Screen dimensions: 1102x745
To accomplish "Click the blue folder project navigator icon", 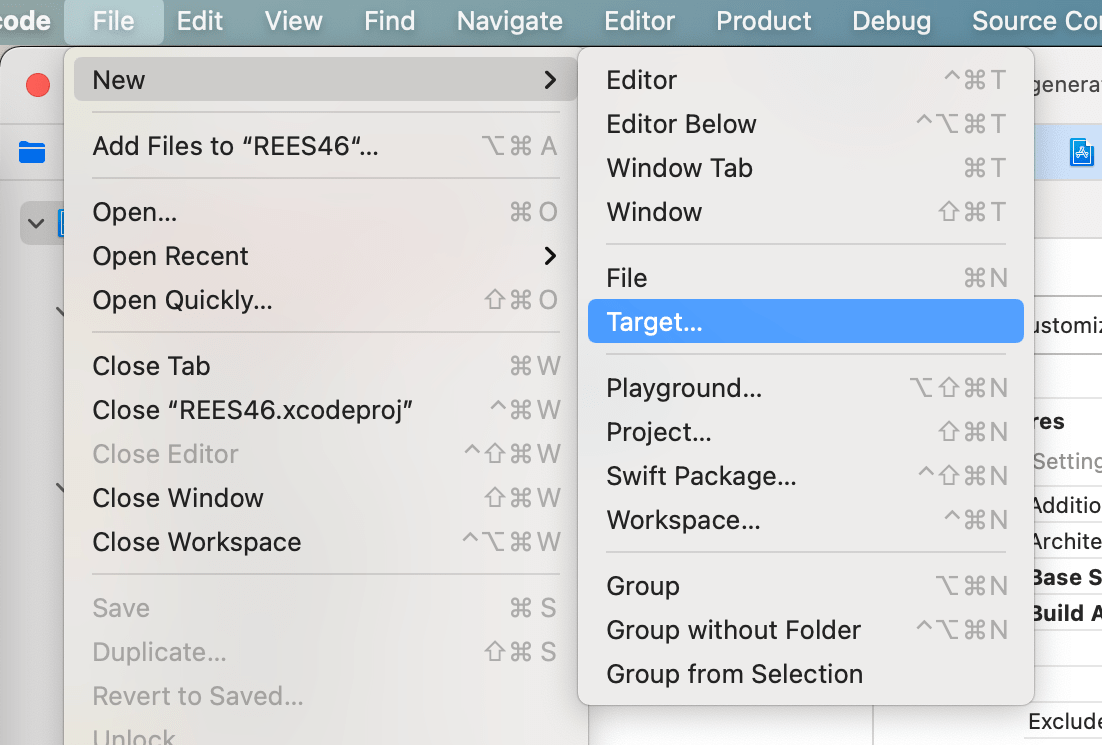I will coord(32,152).
